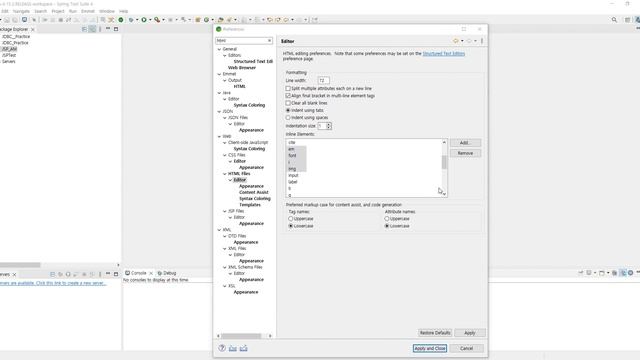Collapse the XML tree node
This screenshot has width=640, height=360.
[219, 230]
